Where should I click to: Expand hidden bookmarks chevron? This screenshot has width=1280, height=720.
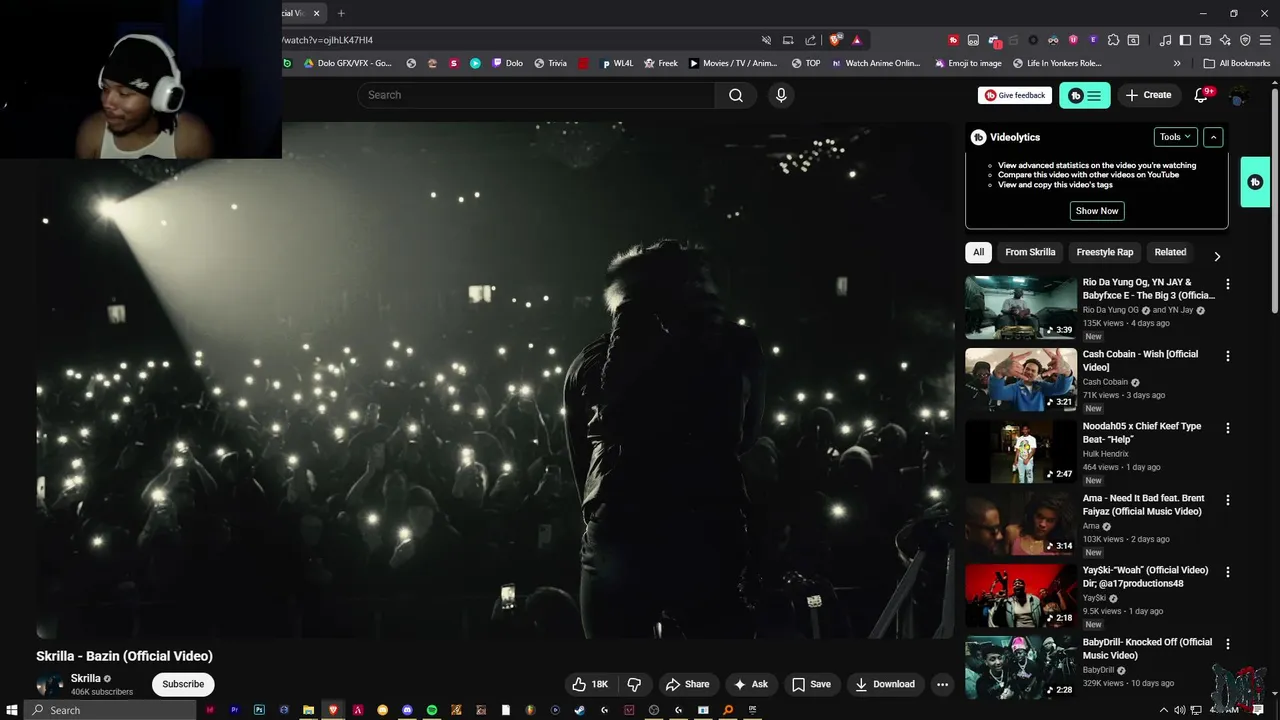tap(1177, 63)
